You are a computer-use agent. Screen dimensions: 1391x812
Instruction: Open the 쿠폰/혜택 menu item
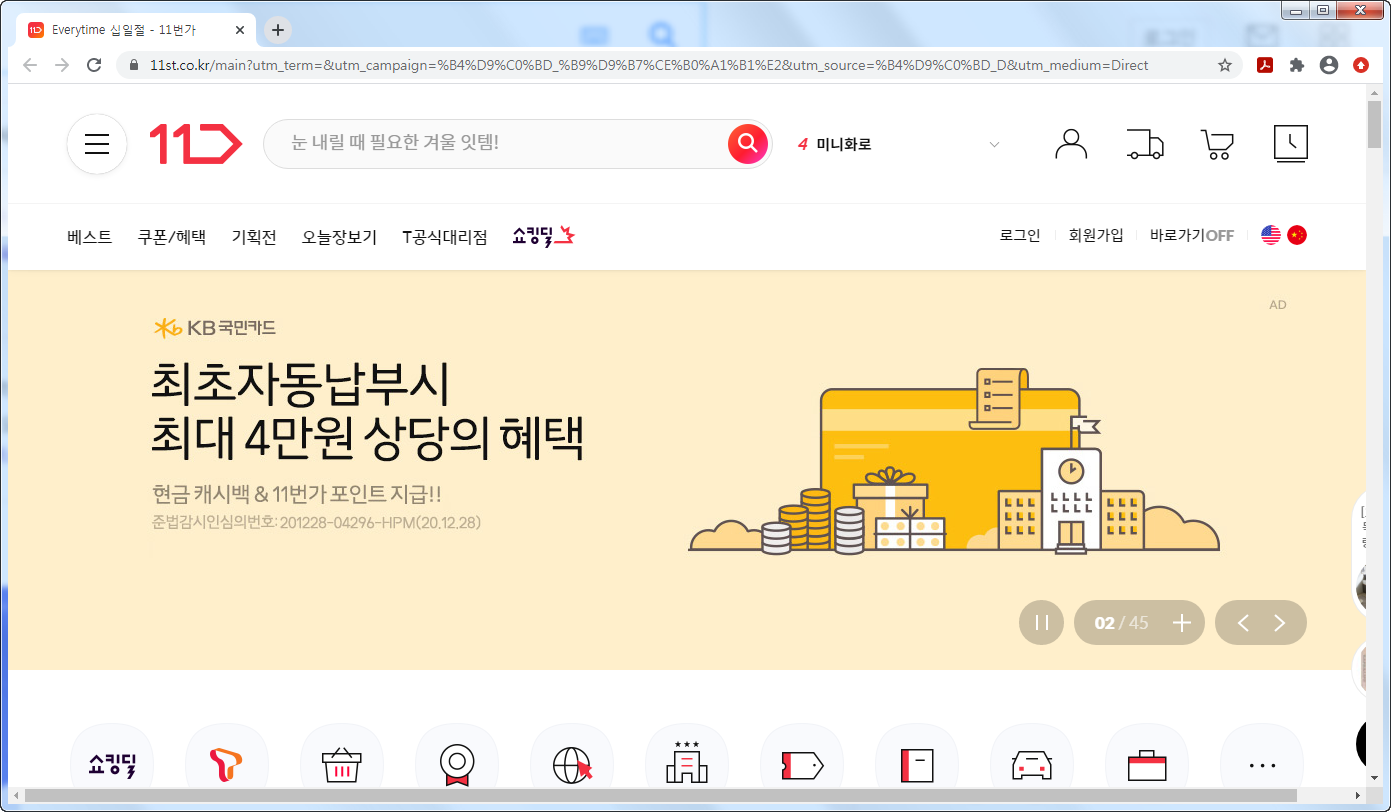[172, 237]
